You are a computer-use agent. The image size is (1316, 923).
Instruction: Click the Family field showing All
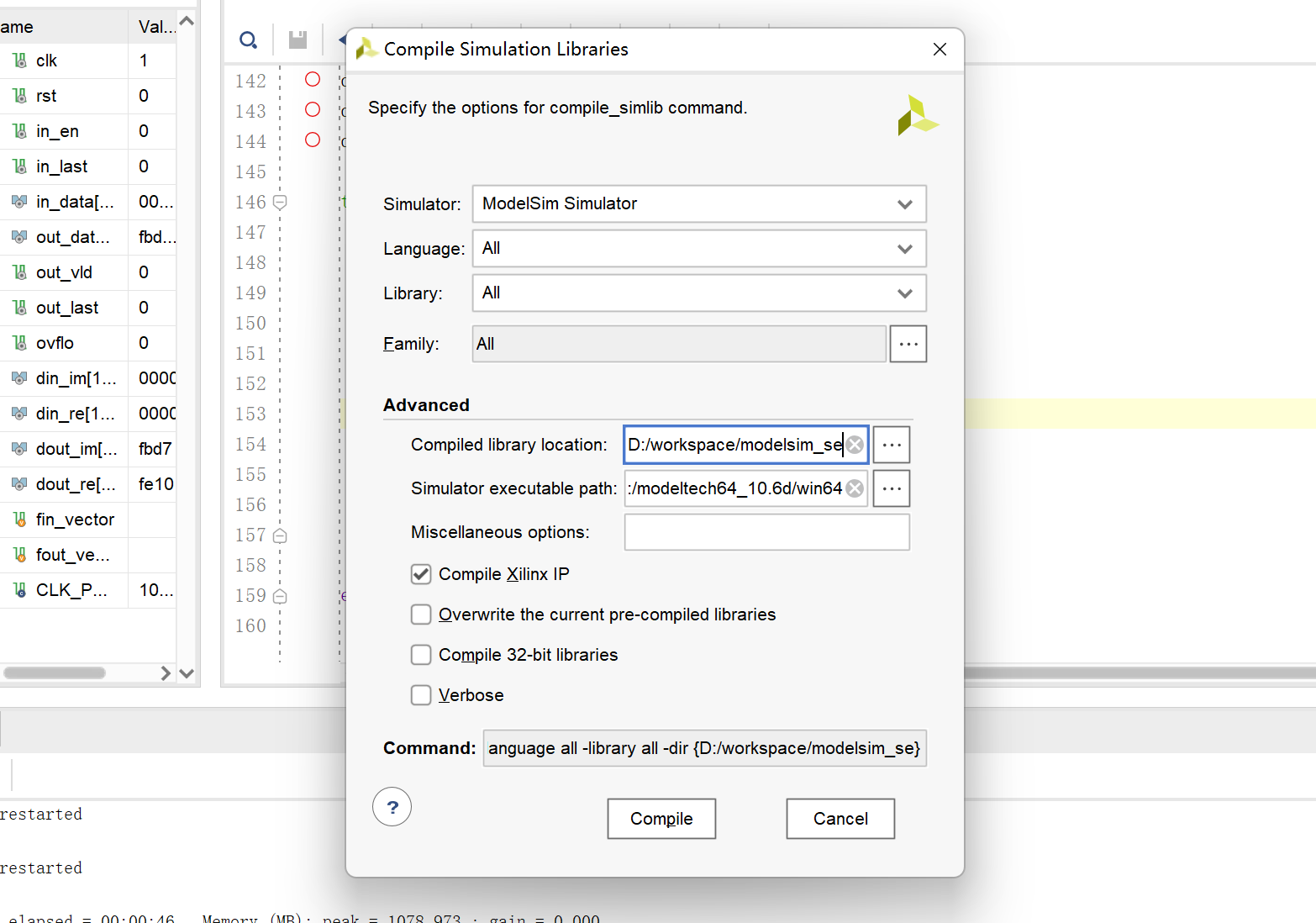(679, 344)
